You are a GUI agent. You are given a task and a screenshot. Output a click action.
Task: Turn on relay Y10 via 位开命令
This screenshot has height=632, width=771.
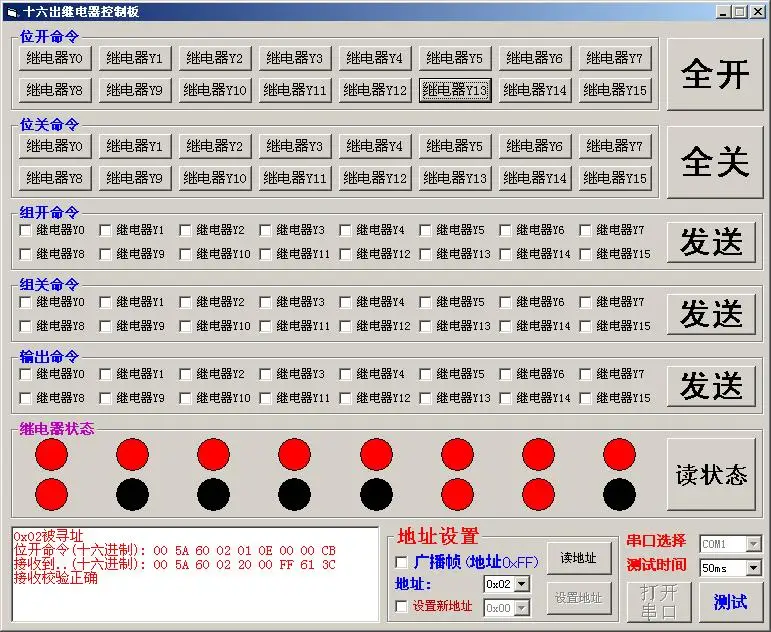click(215, 90)
